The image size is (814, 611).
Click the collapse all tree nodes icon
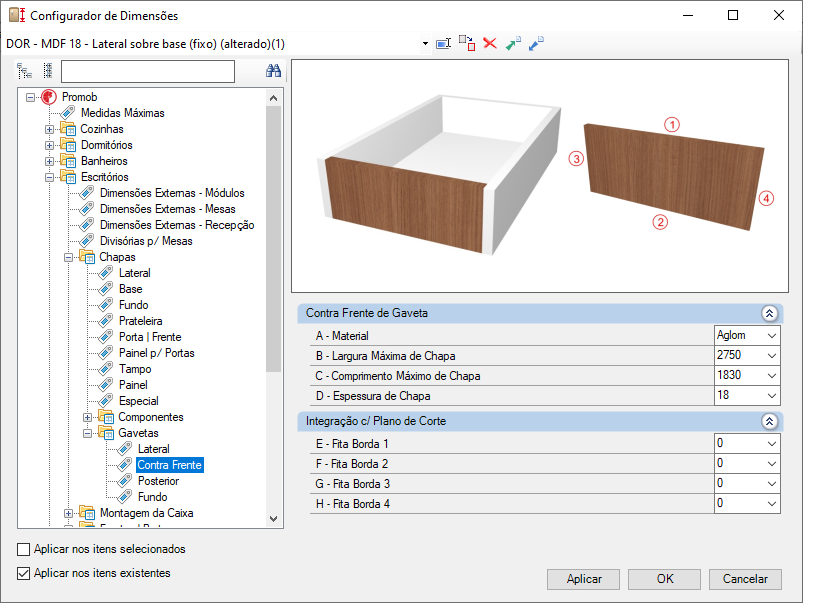[48, 71]
